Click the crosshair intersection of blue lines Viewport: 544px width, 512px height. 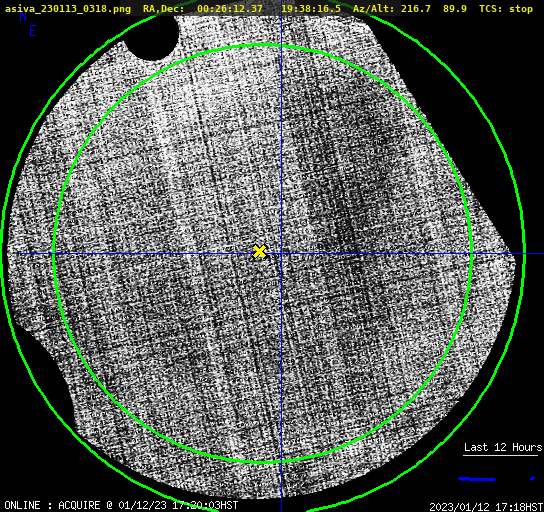coord(281,254)
